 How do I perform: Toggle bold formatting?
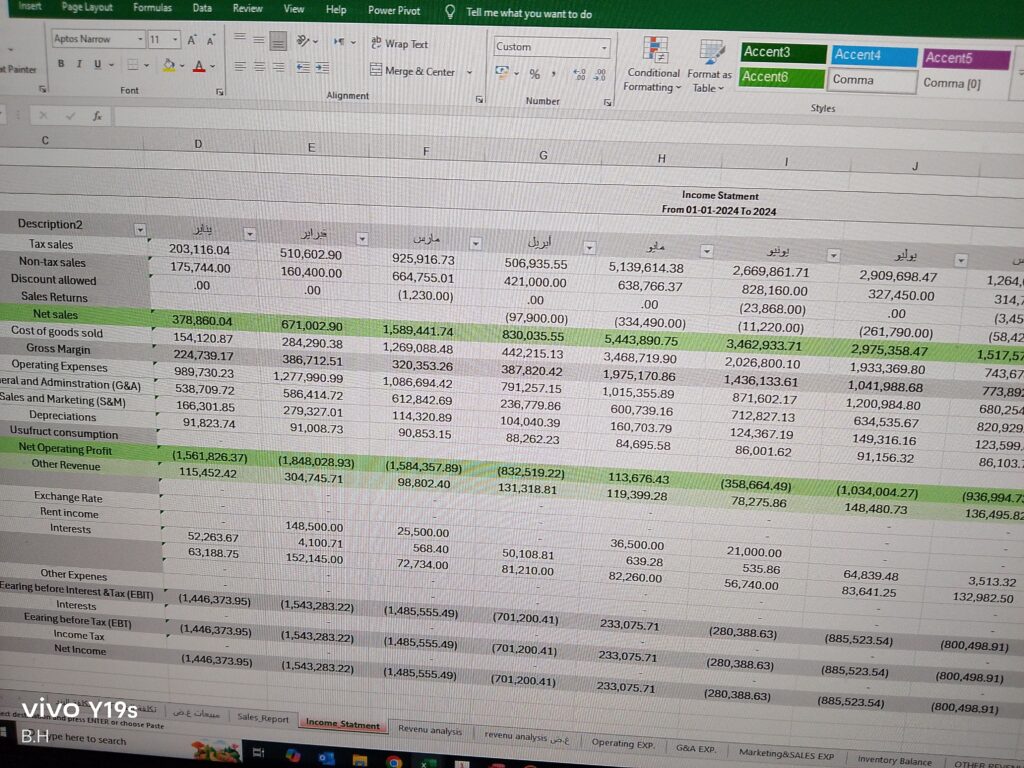61,63
